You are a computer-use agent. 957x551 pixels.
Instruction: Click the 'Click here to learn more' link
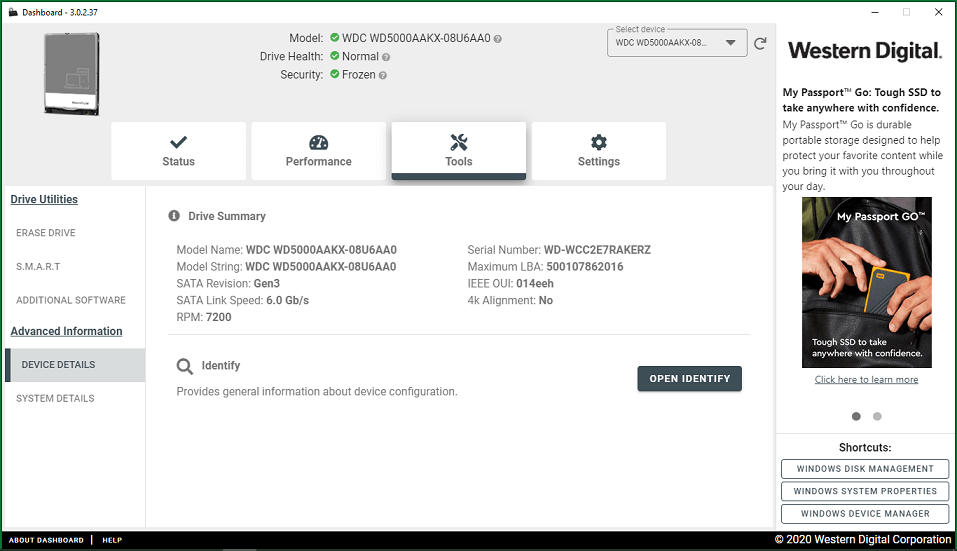[x=866, y=380]
